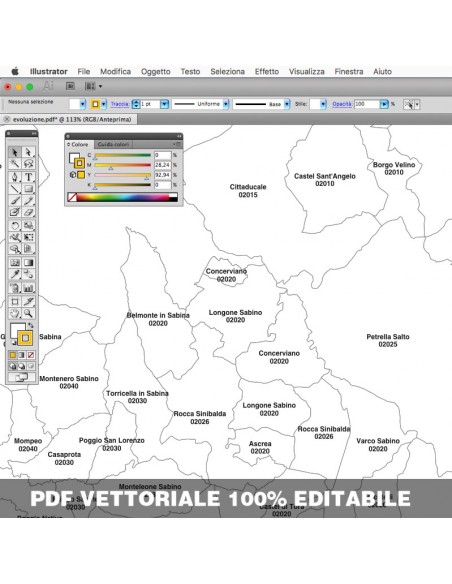Select the Eyedropper tool
Image resolution: width=452 pixels, height=584 pixels.
coord(15,274)
